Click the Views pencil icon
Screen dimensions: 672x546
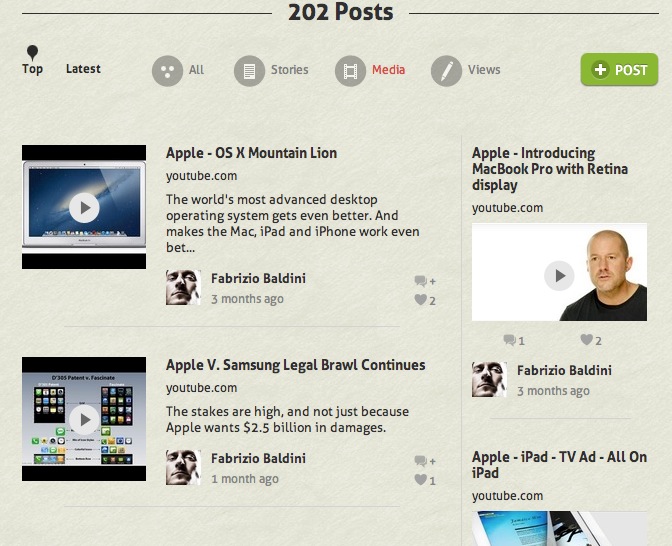tap(446, 71)
